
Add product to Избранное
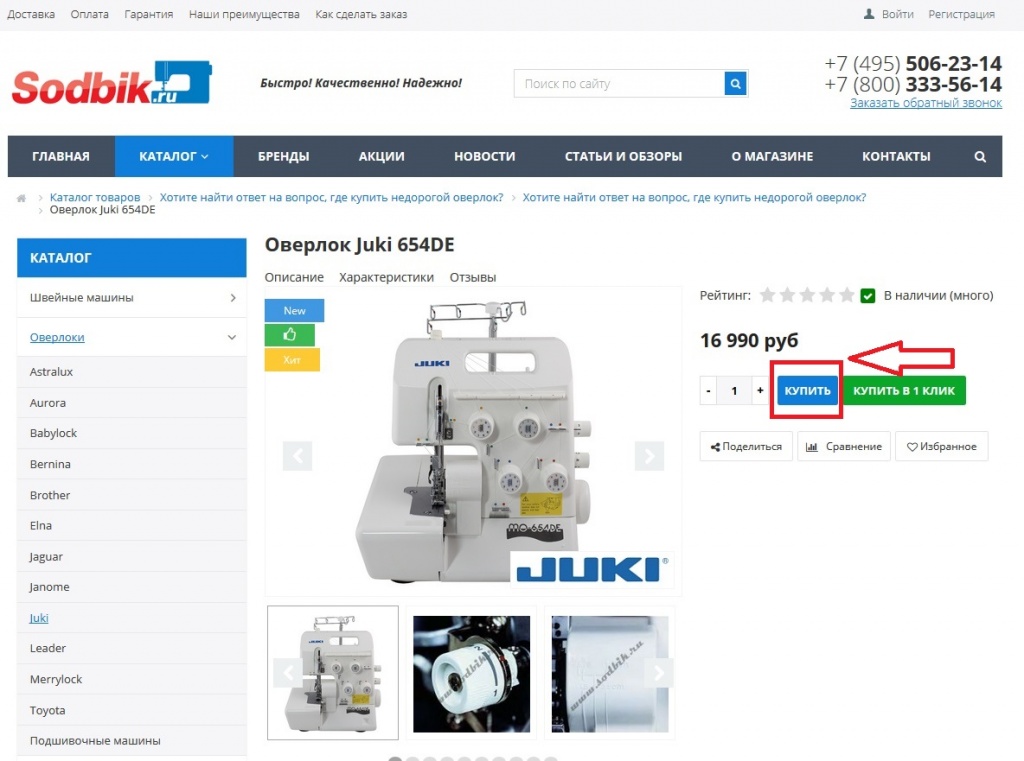[x=941, y=447]
